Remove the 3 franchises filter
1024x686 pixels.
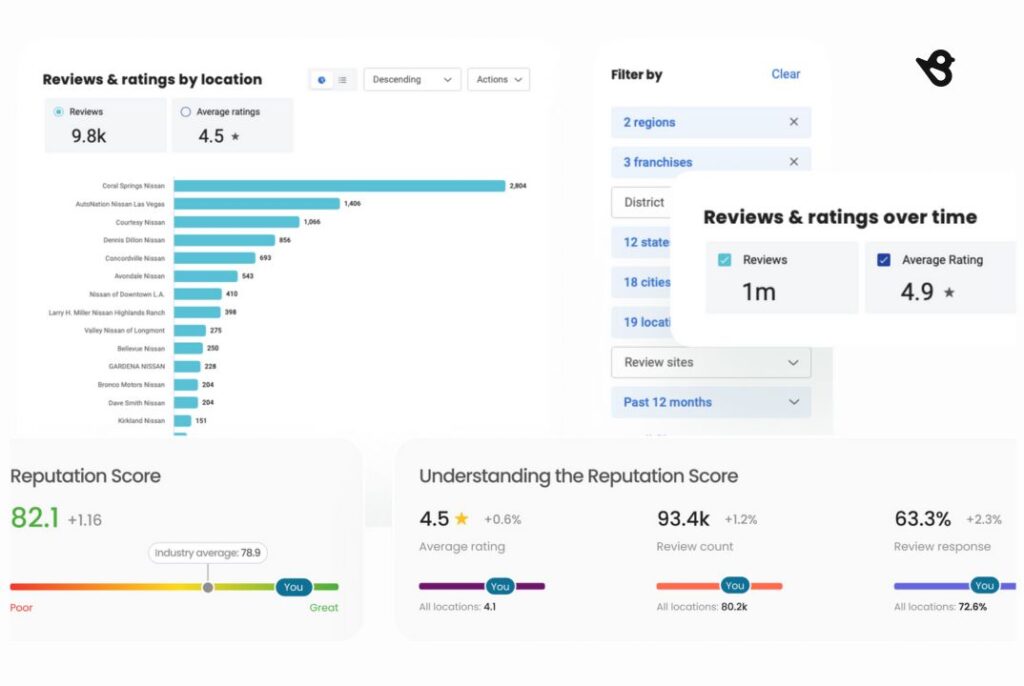[x=795, y=161]
